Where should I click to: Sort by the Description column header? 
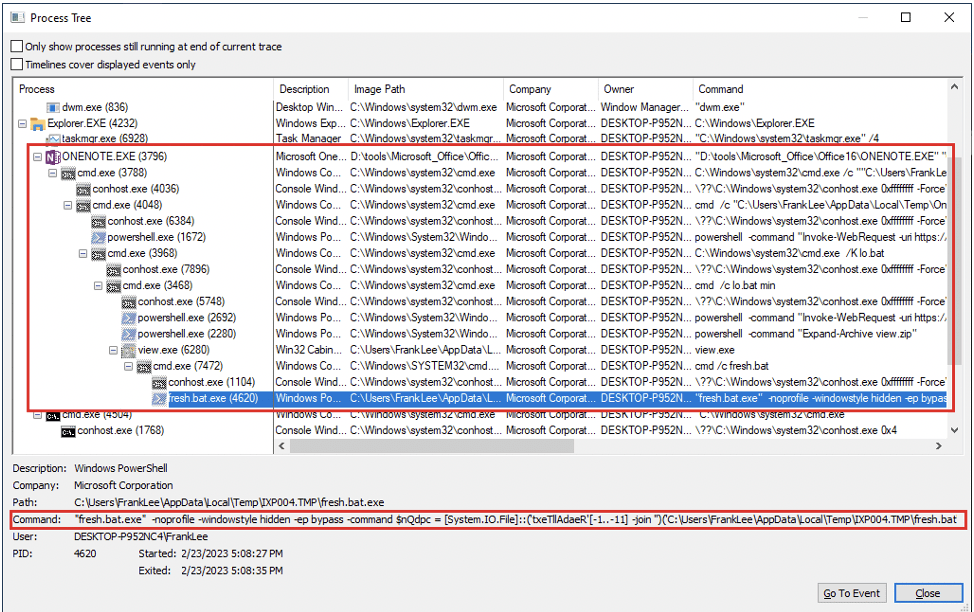[311, 89]
